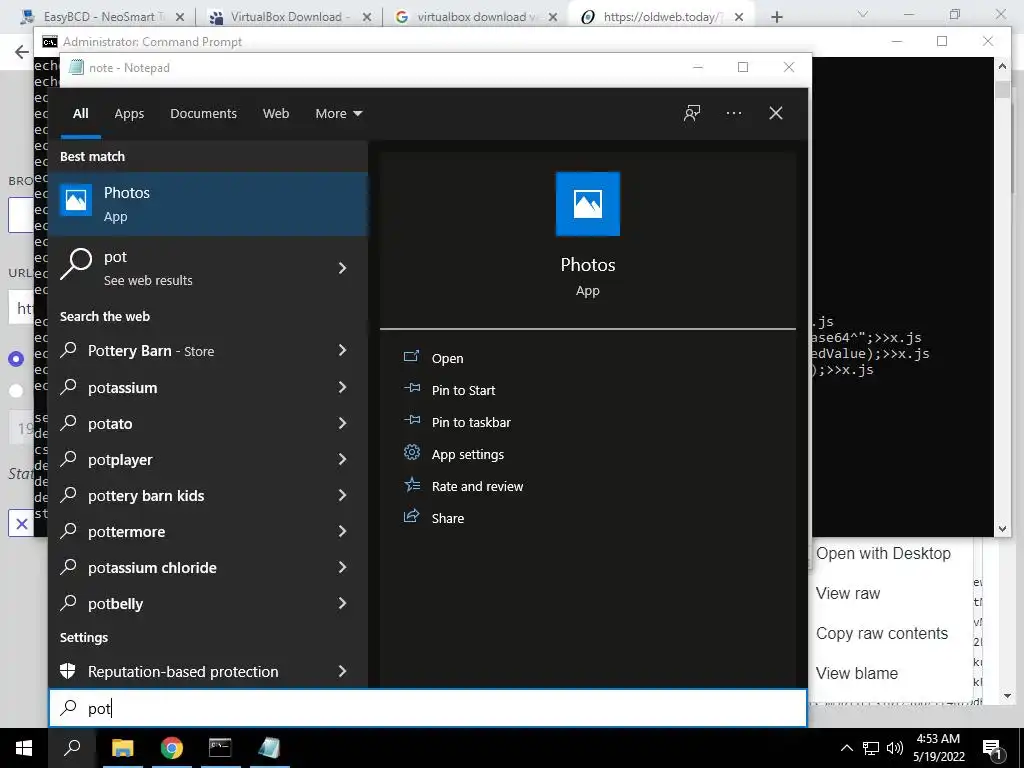Switch to the Apps search tab
Screen dimensions: 1024x768
pyautogui.click(x=129, y=114)
